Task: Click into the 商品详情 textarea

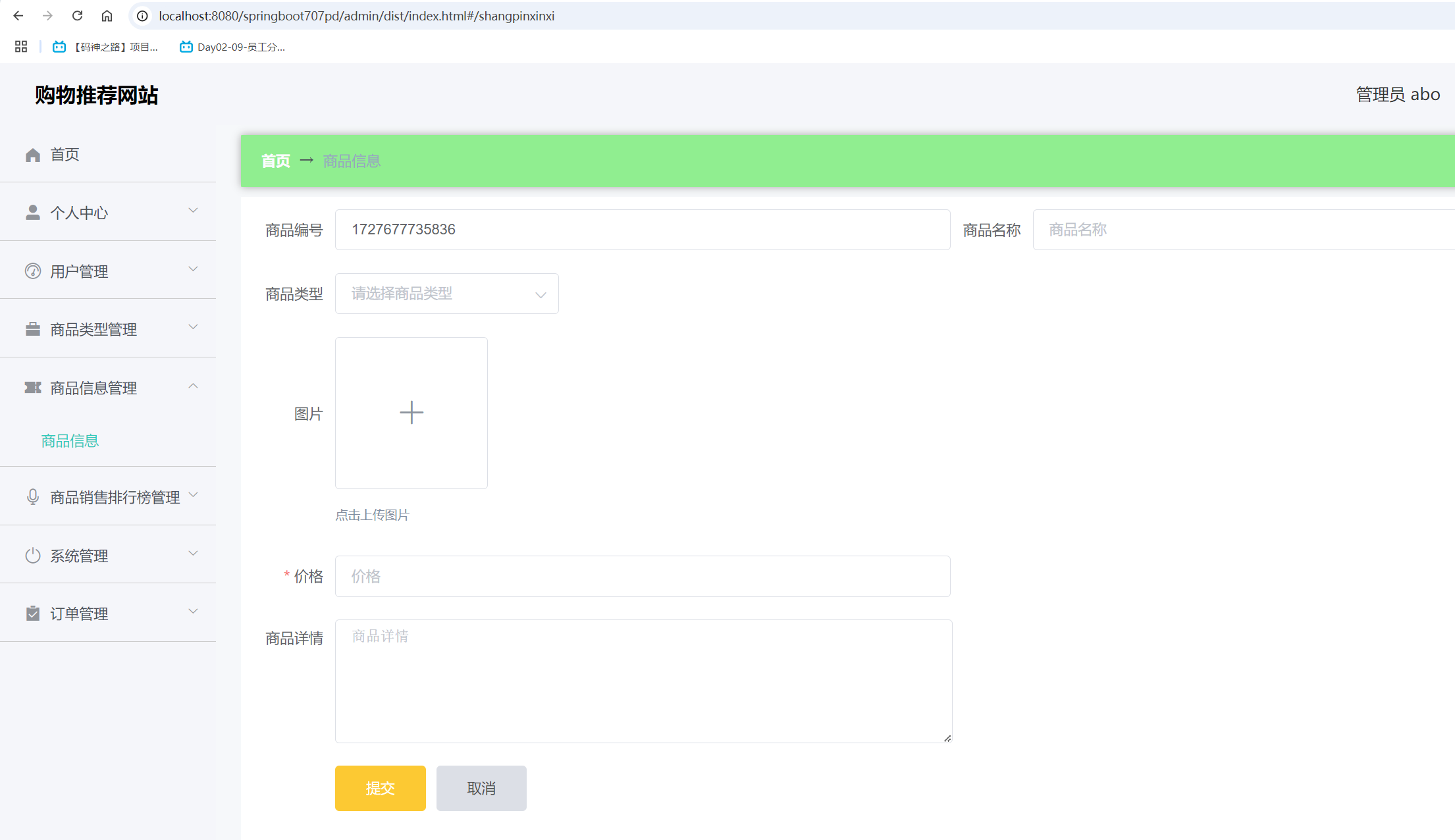Action: pos(642,681)
